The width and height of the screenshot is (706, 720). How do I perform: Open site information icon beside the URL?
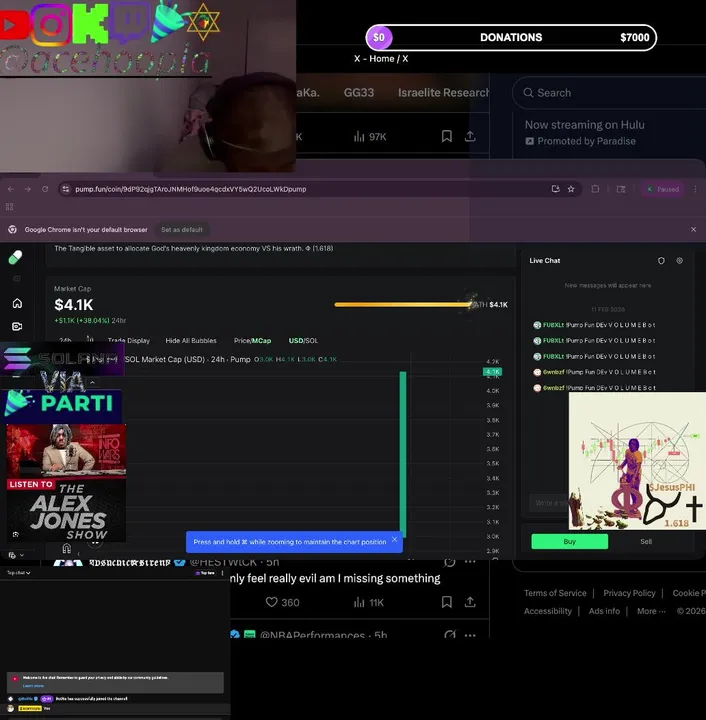[x=66, y=189]
